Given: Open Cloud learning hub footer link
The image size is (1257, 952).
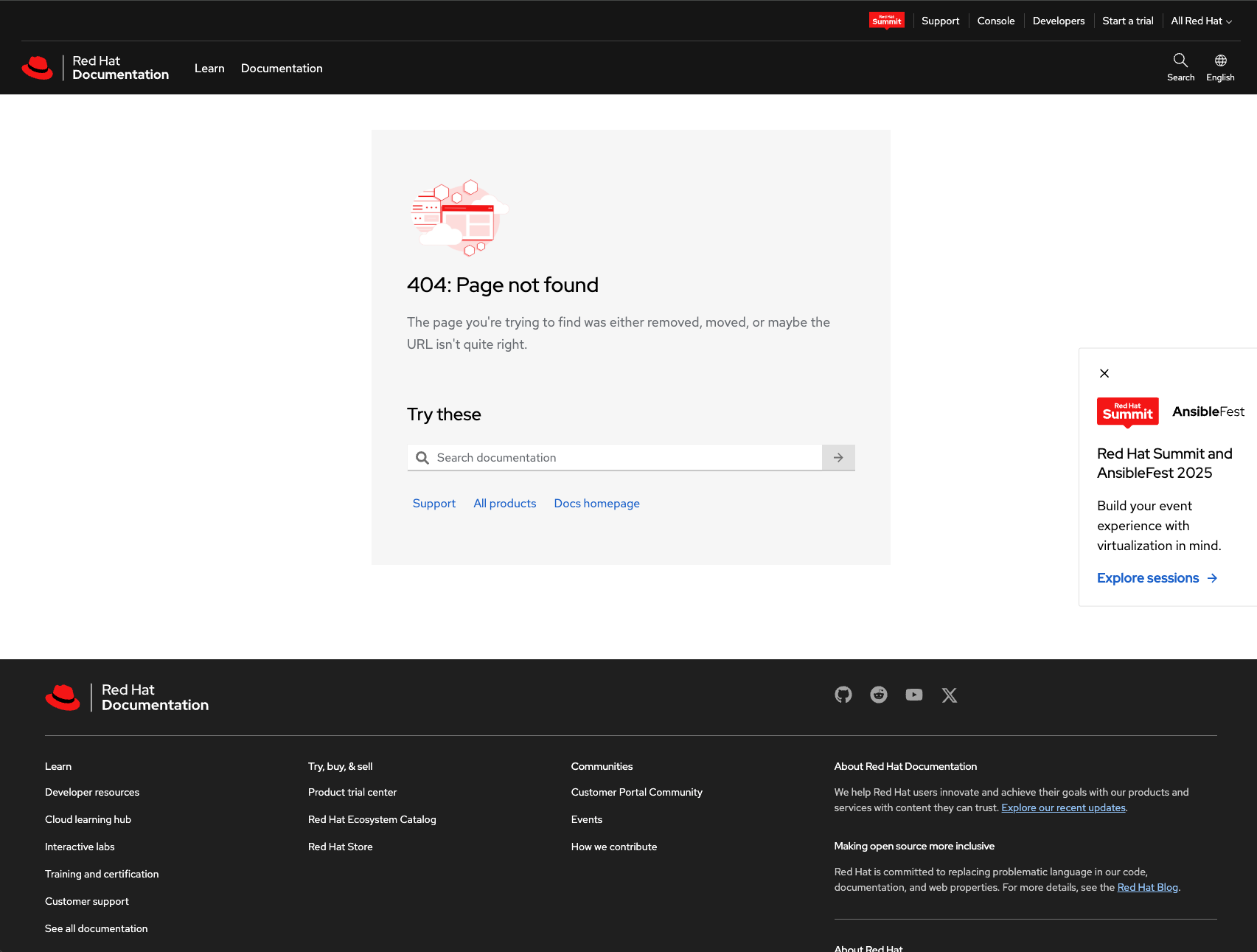Looking at the screenshot, I should click(88, 819).
